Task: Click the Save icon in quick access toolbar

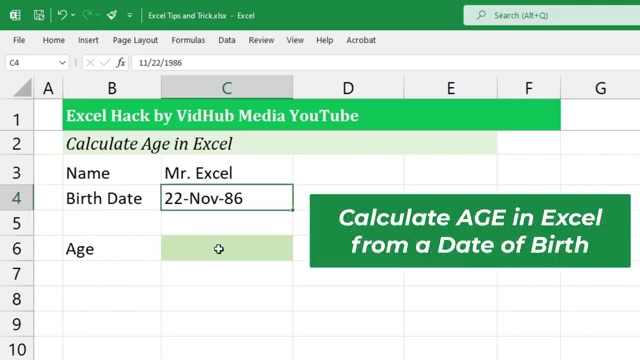Action: [x=39, y=16]
